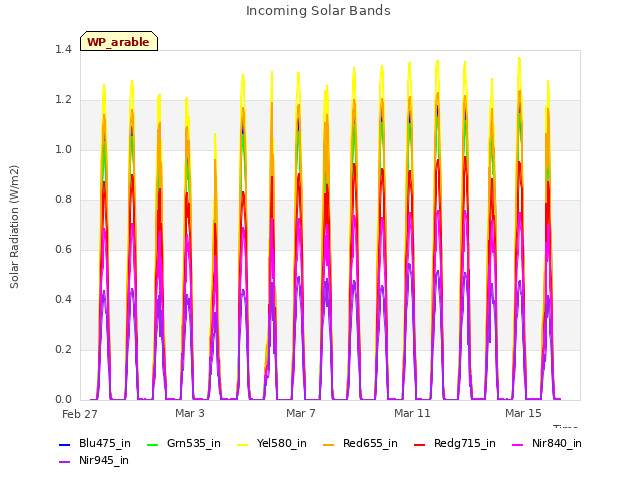Click the 1.2 y-axis tick label
This screenshot has height=480, width=640.
pyautogui.click(x=63, y=100)
